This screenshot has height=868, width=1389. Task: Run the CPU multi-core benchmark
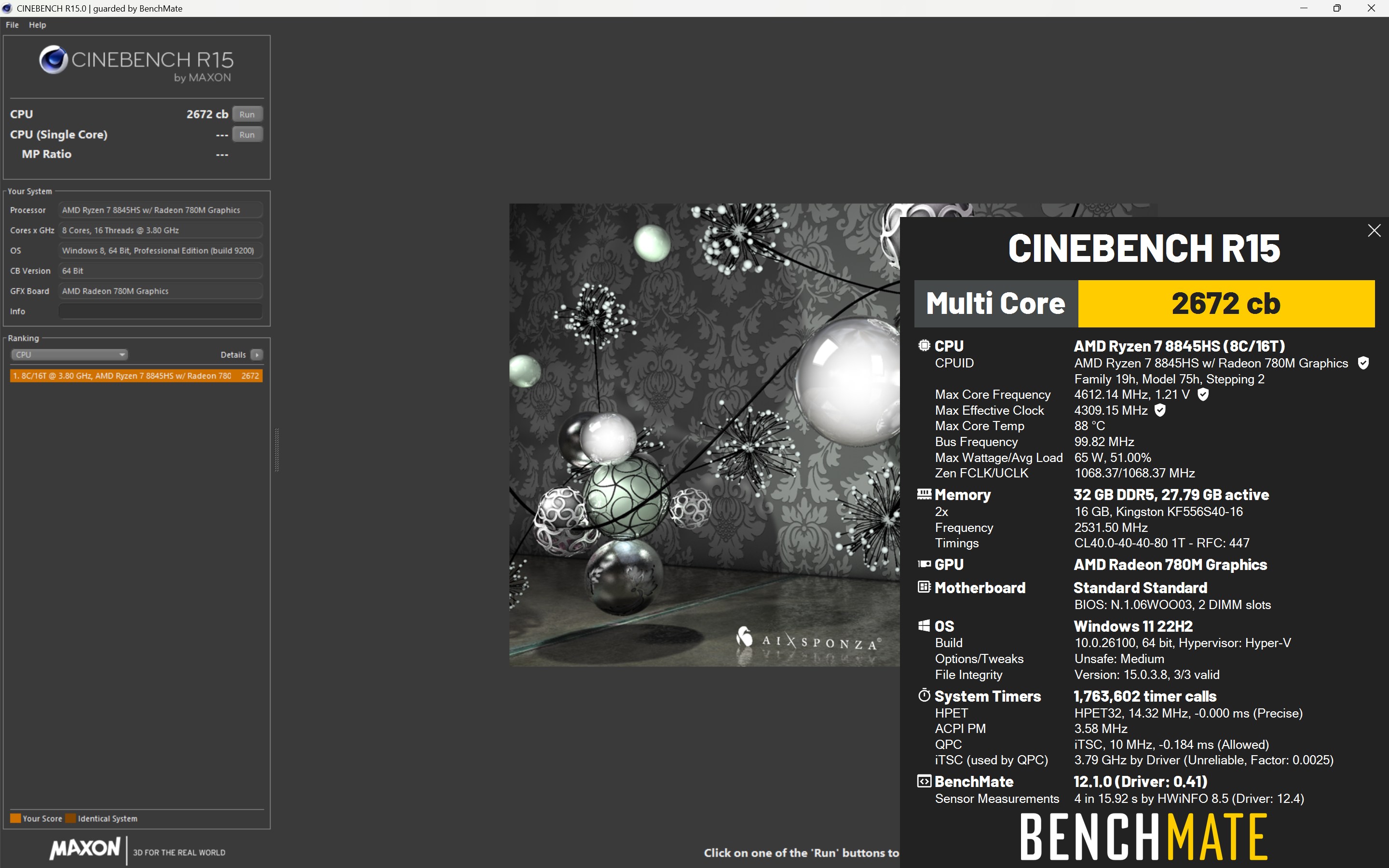[247, 114]
